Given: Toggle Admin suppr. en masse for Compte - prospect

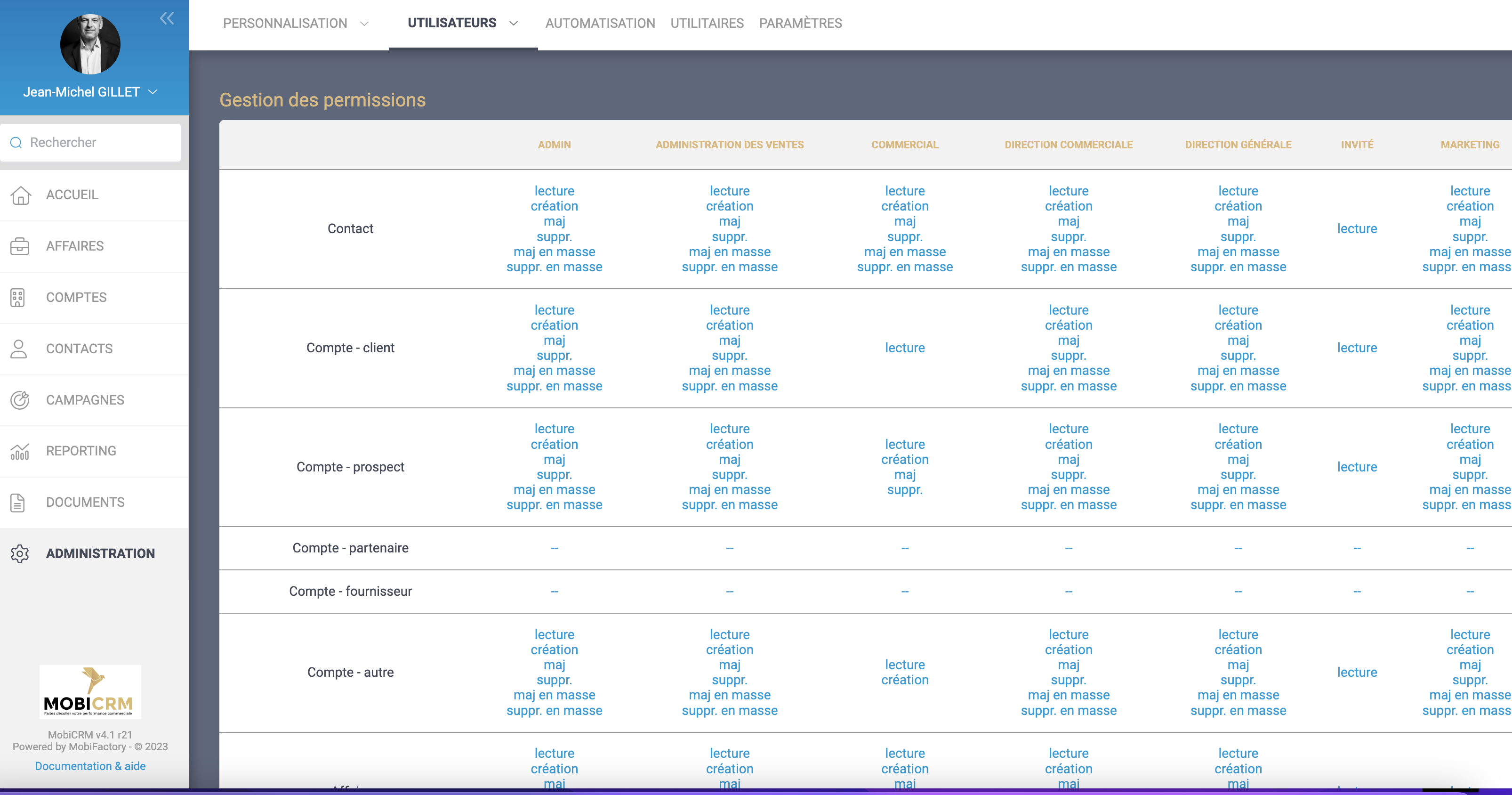Looking at the screenshot, I should pos(554,505).
